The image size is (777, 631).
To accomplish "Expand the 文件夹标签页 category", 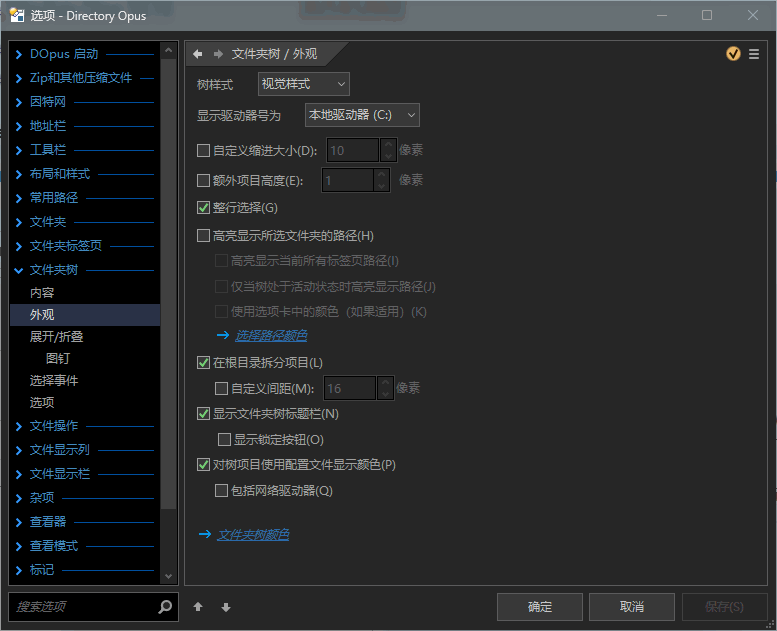I will click(19, 246).
